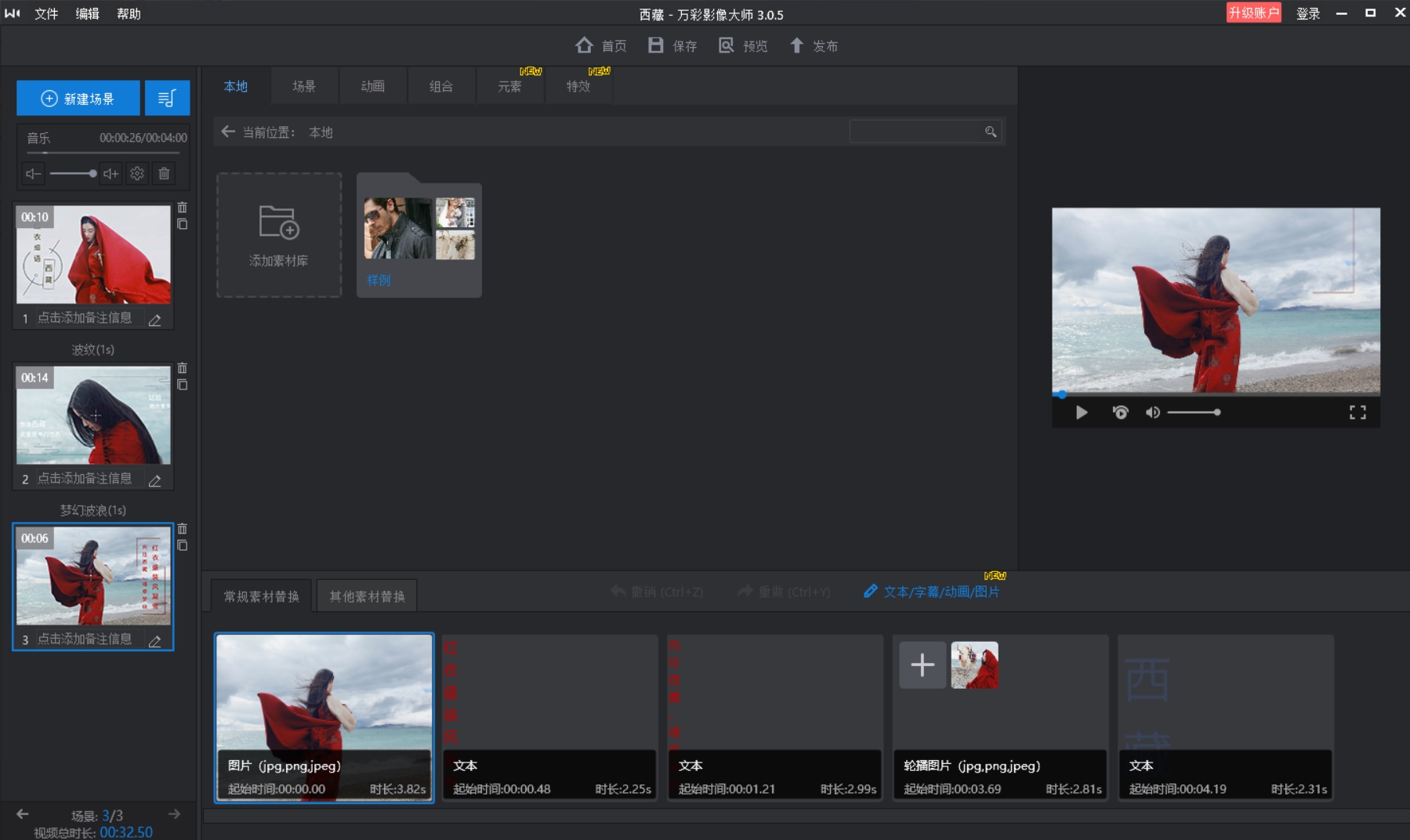
Task: Adjust the preview volume slider
Action: coord(1194,412)
